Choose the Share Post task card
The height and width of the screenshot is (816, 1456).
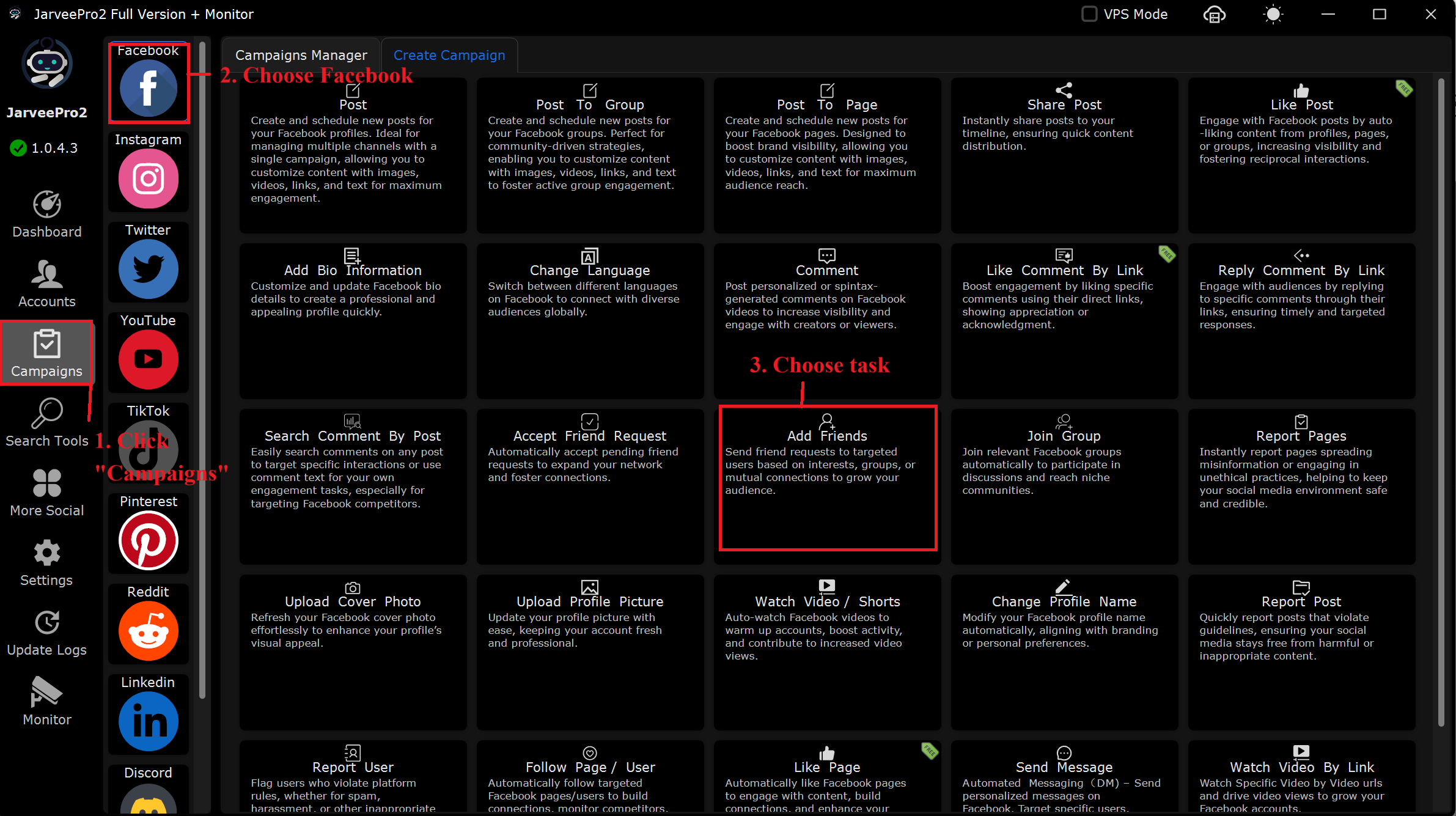1064,155
